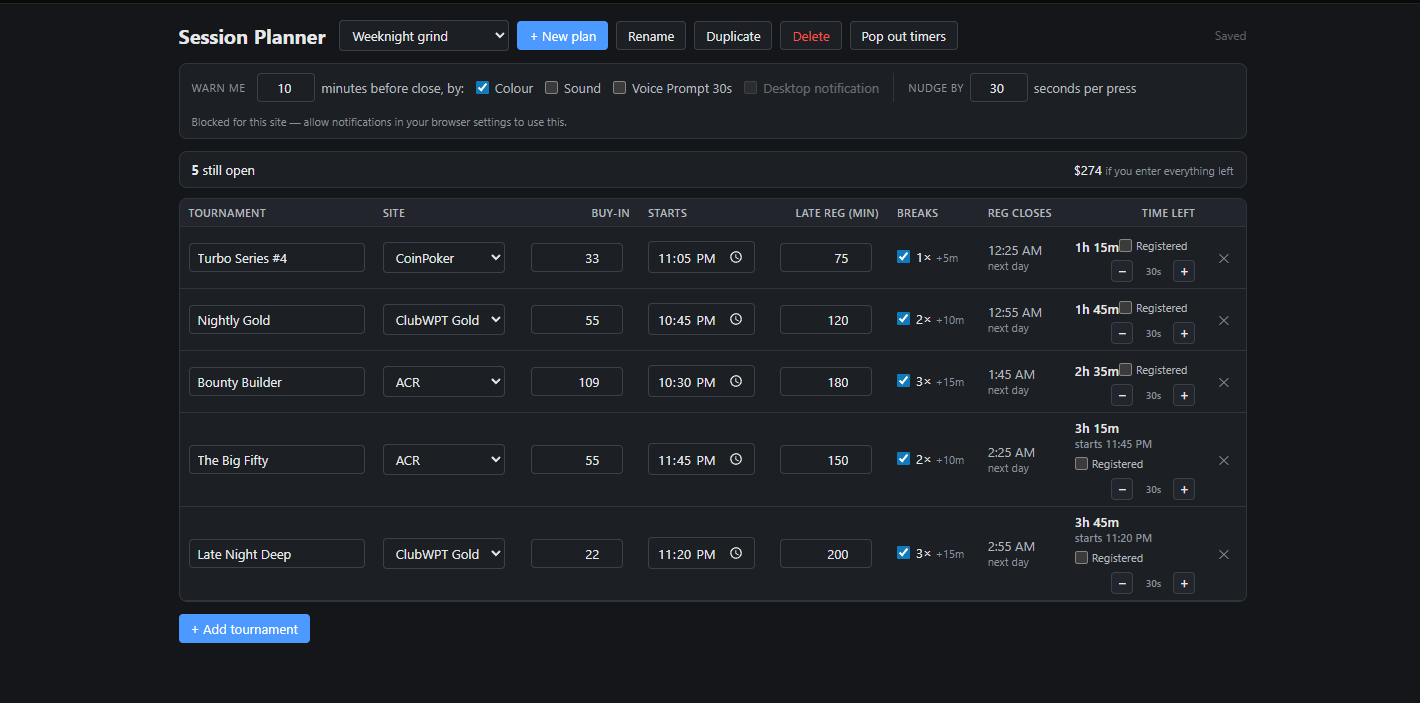
Task: Nudge Late Night Deep timer plus
Action: pos(1184,583)
